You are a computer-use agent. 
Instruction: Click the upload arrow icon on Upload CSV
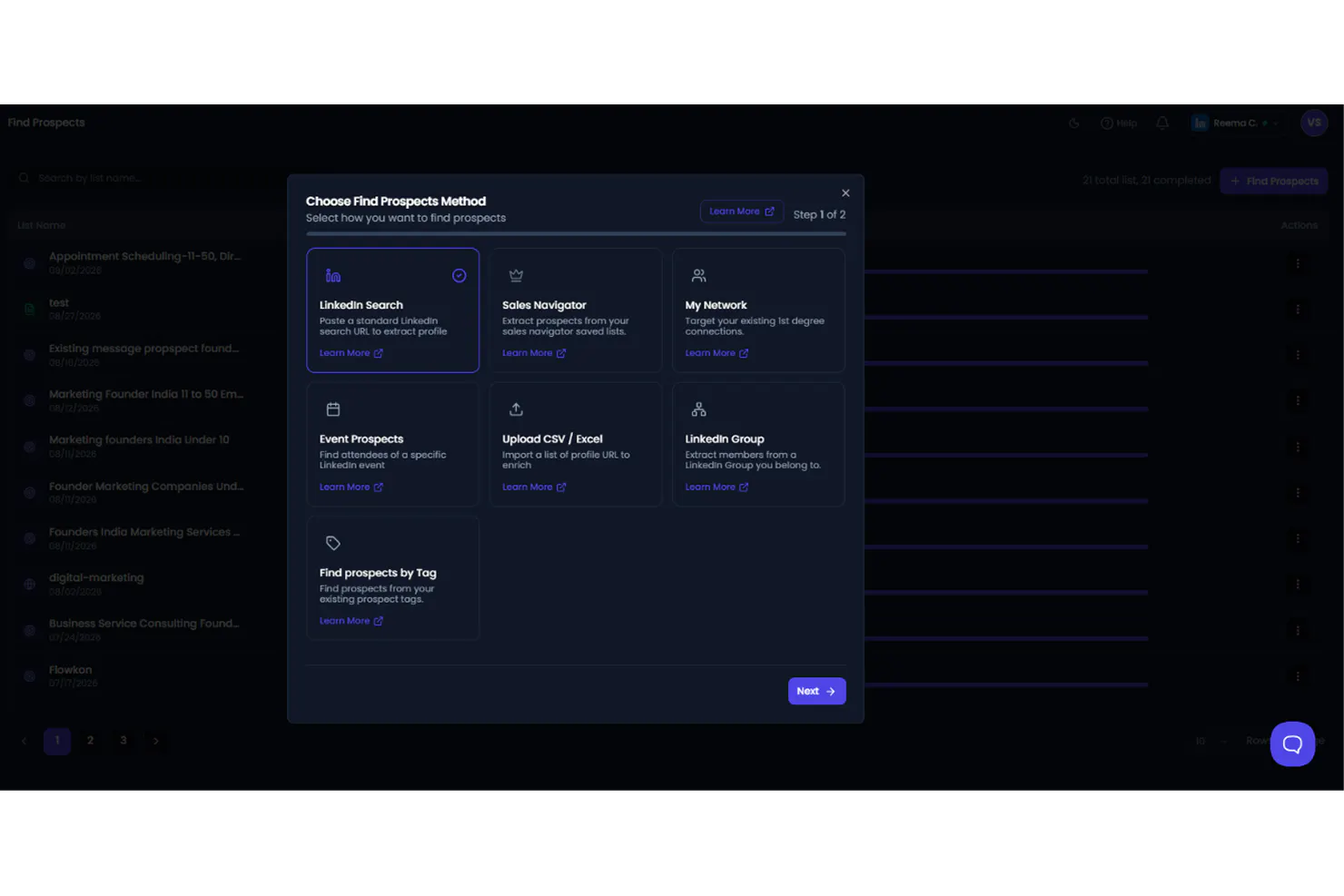pyautogui.click(x=516, y=409)
